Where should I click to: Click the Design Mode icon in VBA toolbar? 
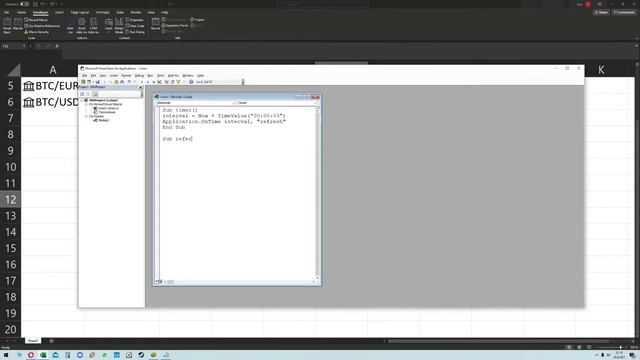160,82
